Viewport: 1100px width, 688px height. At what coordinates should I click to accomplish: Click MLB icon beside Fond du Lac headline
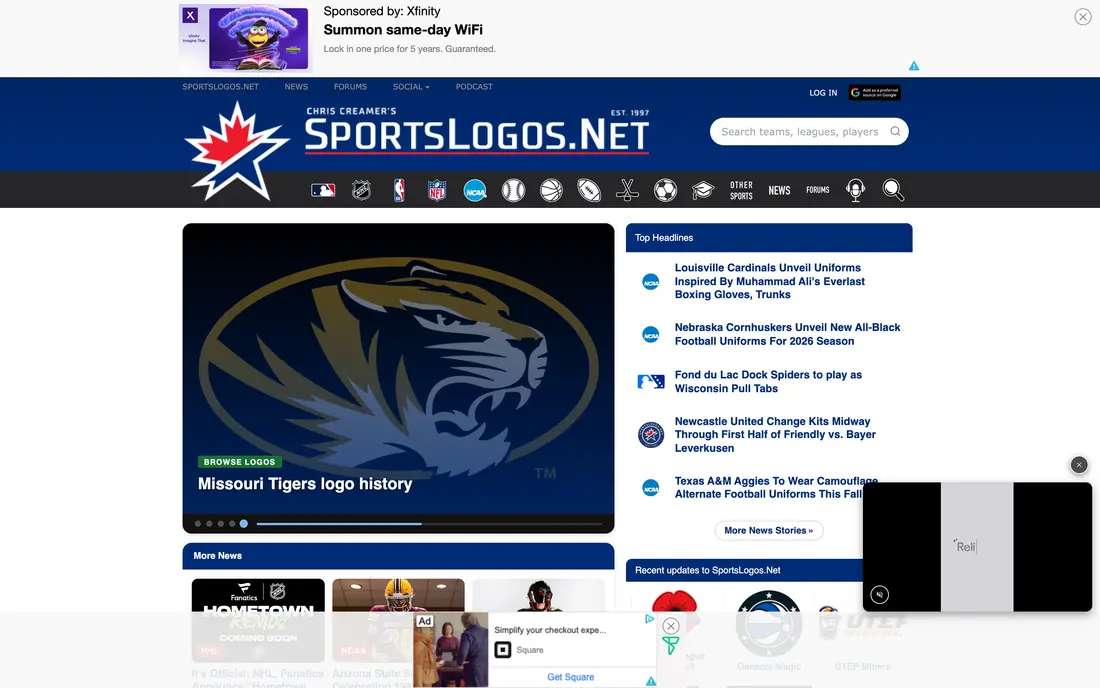[651, 382]
